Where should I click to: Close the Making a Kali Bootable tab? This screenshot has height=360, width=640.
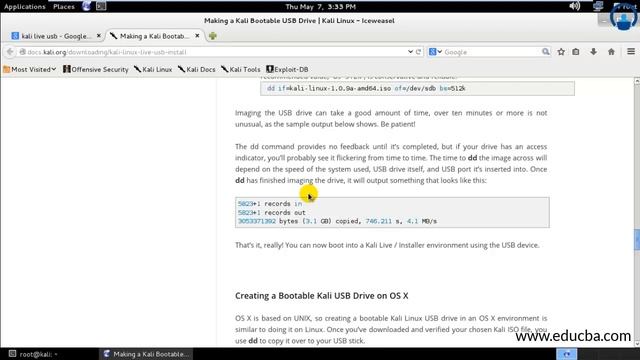pyautogui.click(x=197, y=36)
